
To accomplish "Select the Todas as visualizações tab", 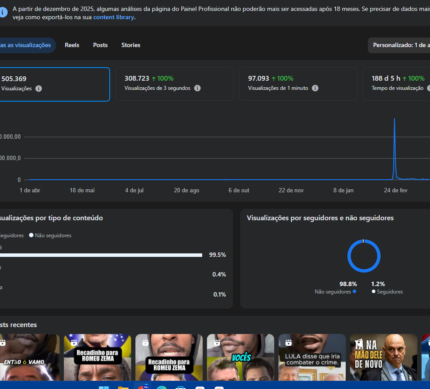I will click(27, 45).
